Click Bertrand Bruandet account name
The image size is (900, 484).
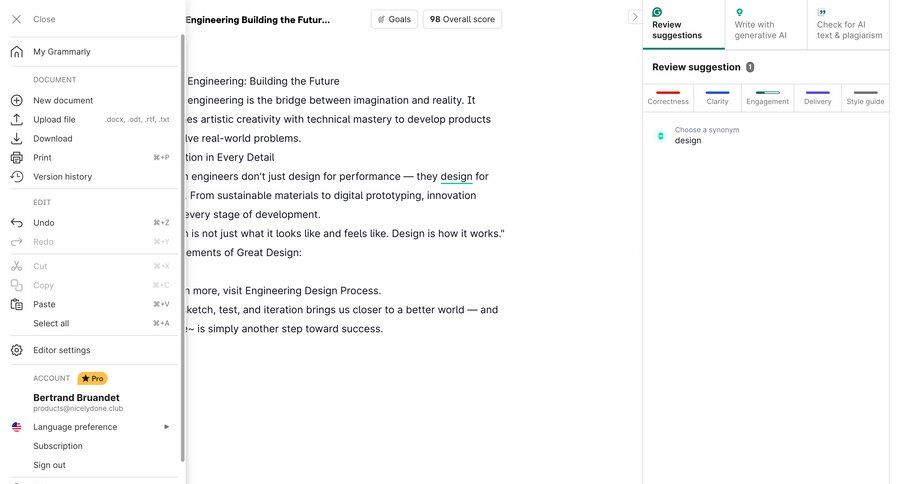coord(76,397)
